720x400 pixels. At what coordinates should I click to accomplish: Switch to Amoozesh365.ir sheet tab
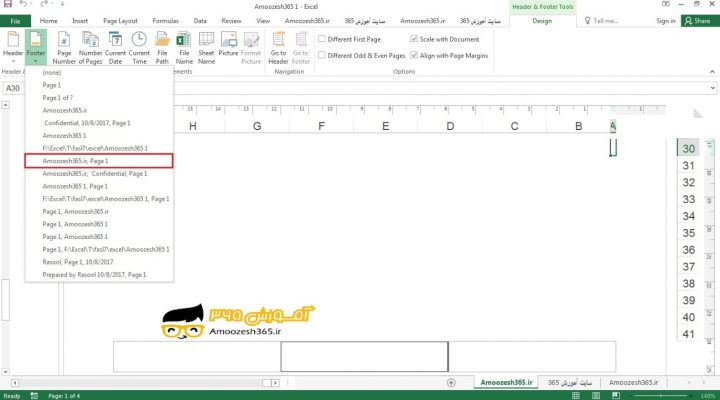pos(506,383)
